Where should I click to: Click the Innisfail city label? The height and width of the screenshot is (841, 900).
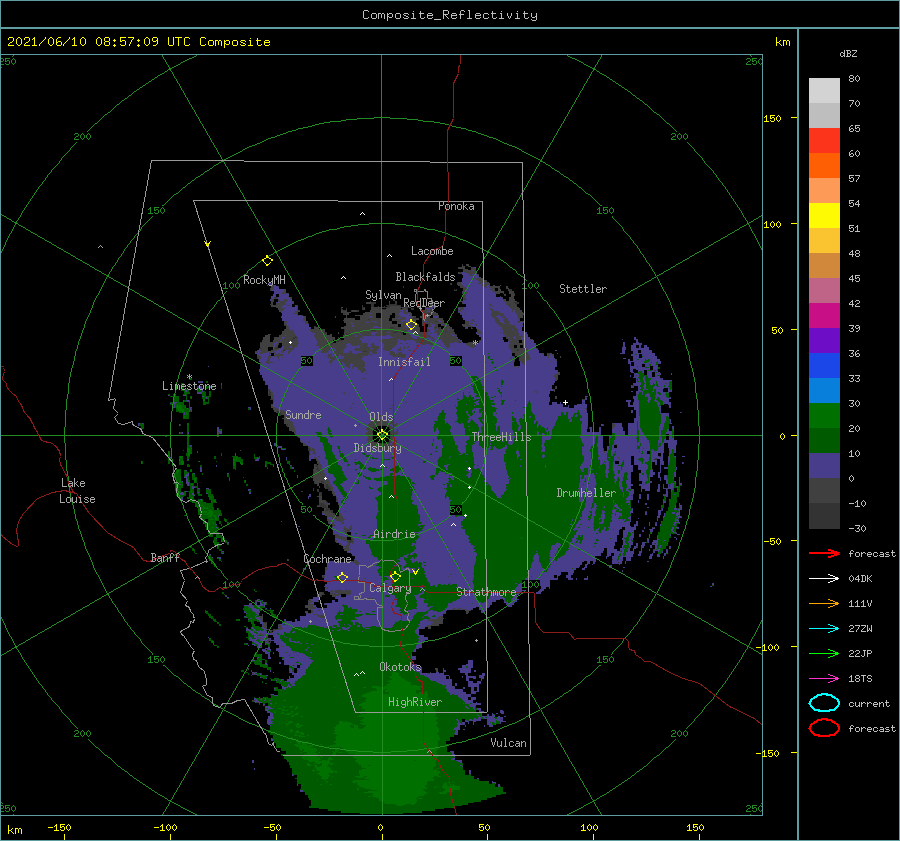pos(404,362)
